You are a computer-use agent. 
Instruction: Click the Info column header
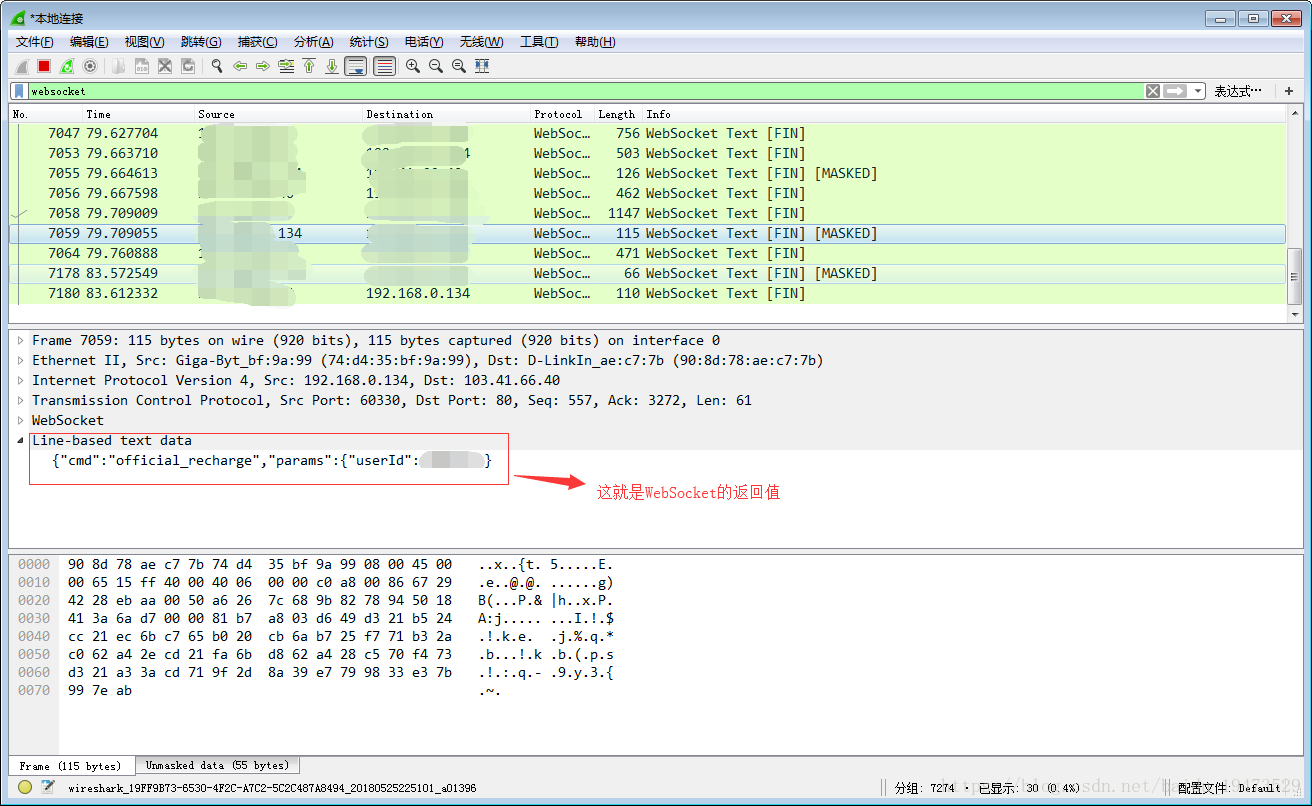pyautogui.click(x=964, y=114)
